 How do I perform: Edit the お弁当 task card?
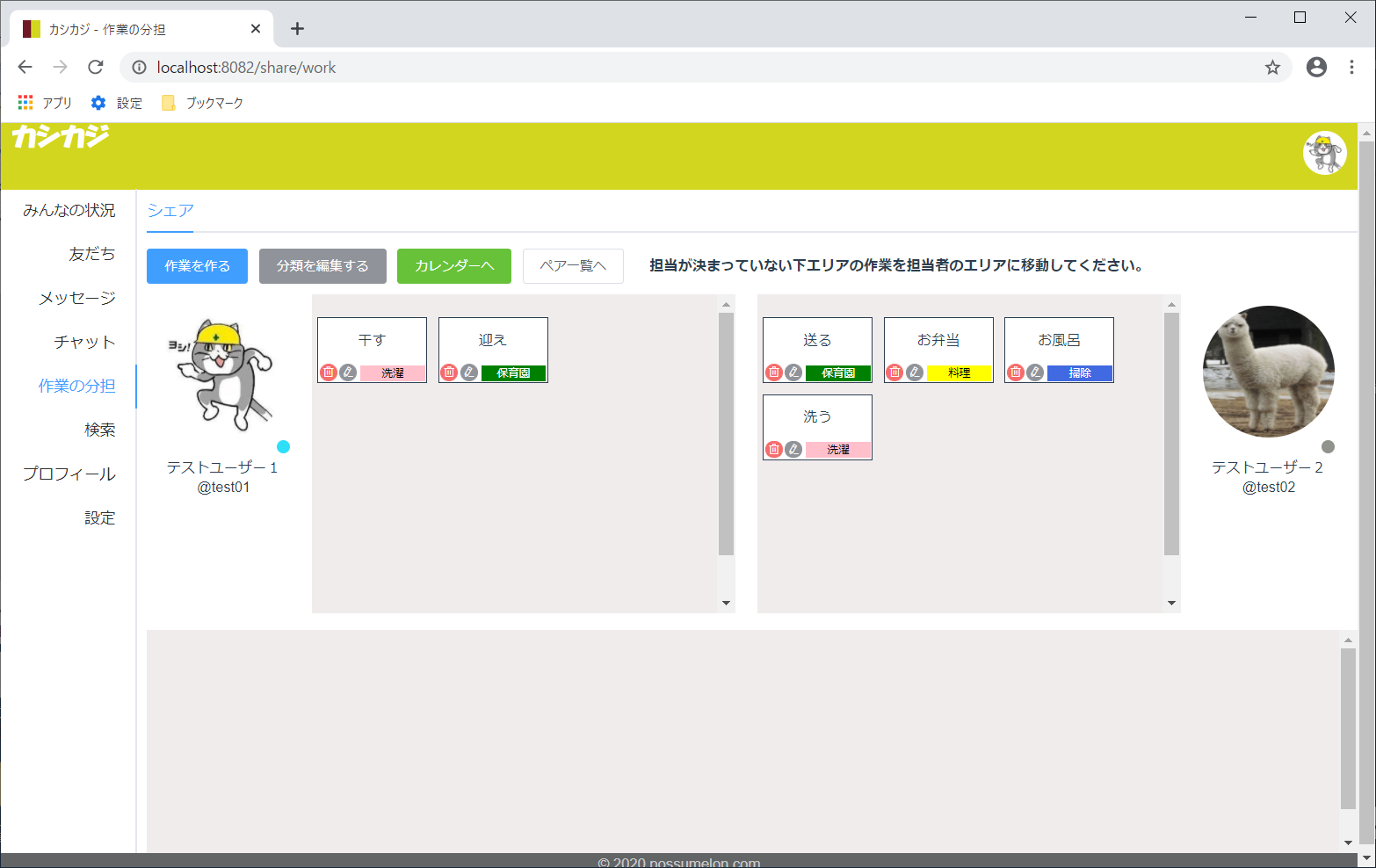[915, 373]
